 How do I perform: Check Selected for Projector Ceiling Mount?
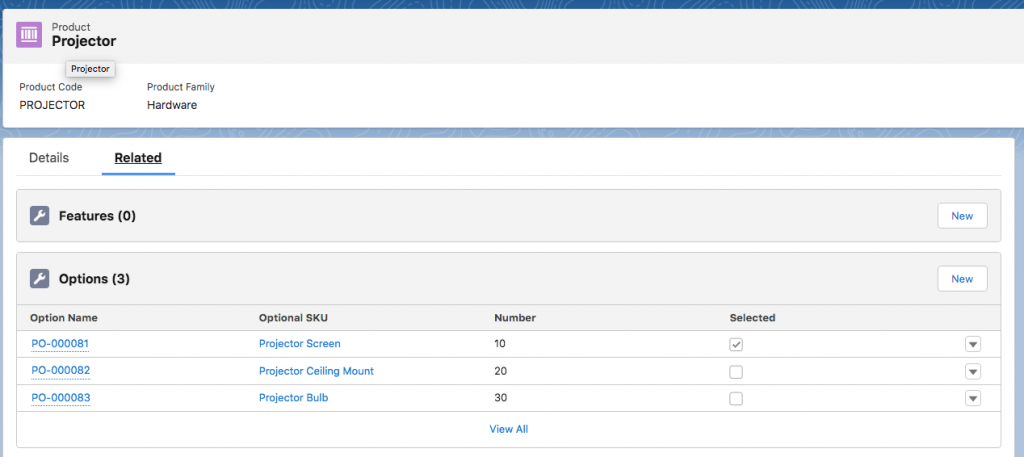(736, 371)
